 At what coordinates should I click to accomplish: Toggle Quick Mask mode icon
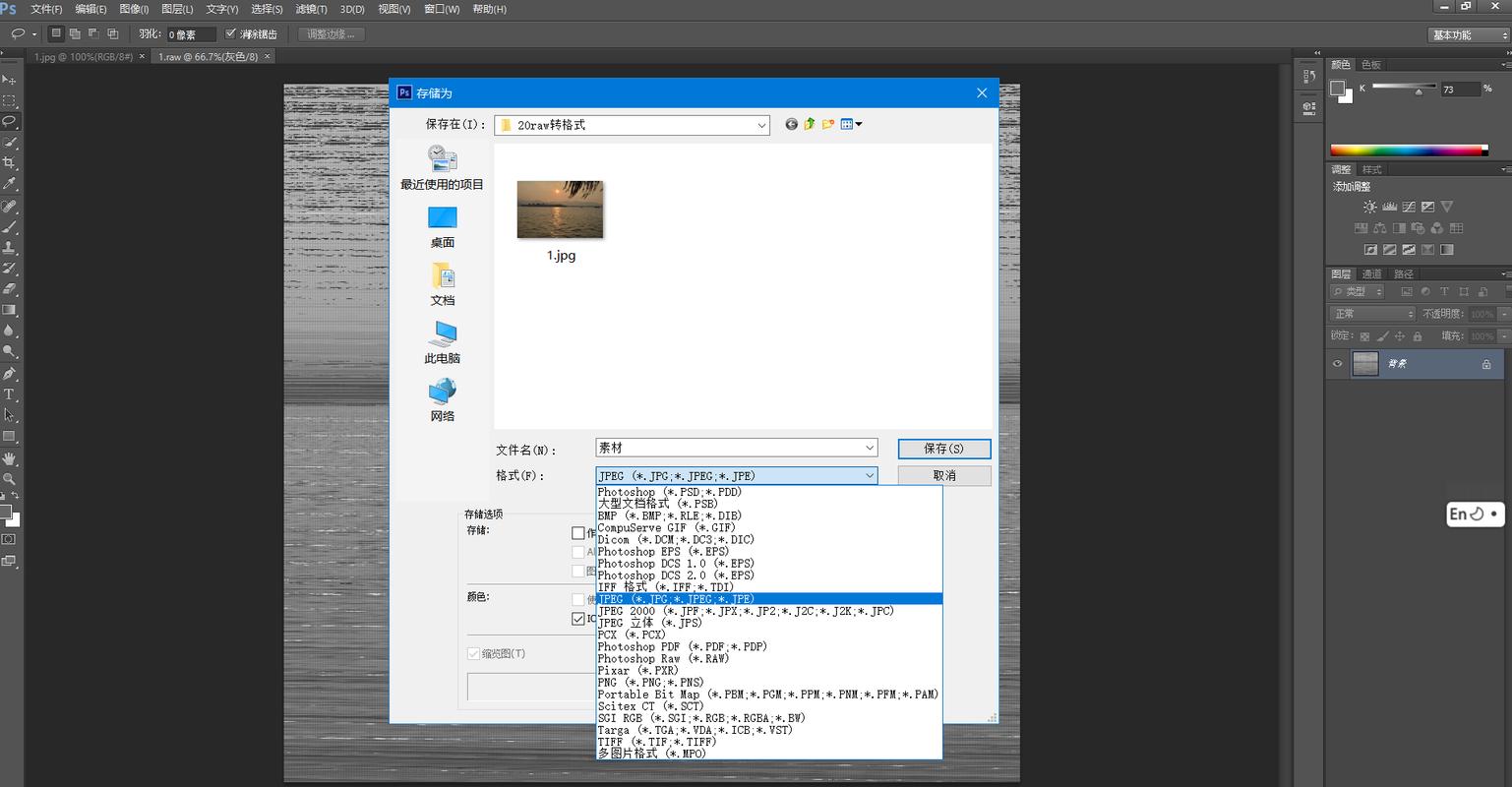pos(9,539)
